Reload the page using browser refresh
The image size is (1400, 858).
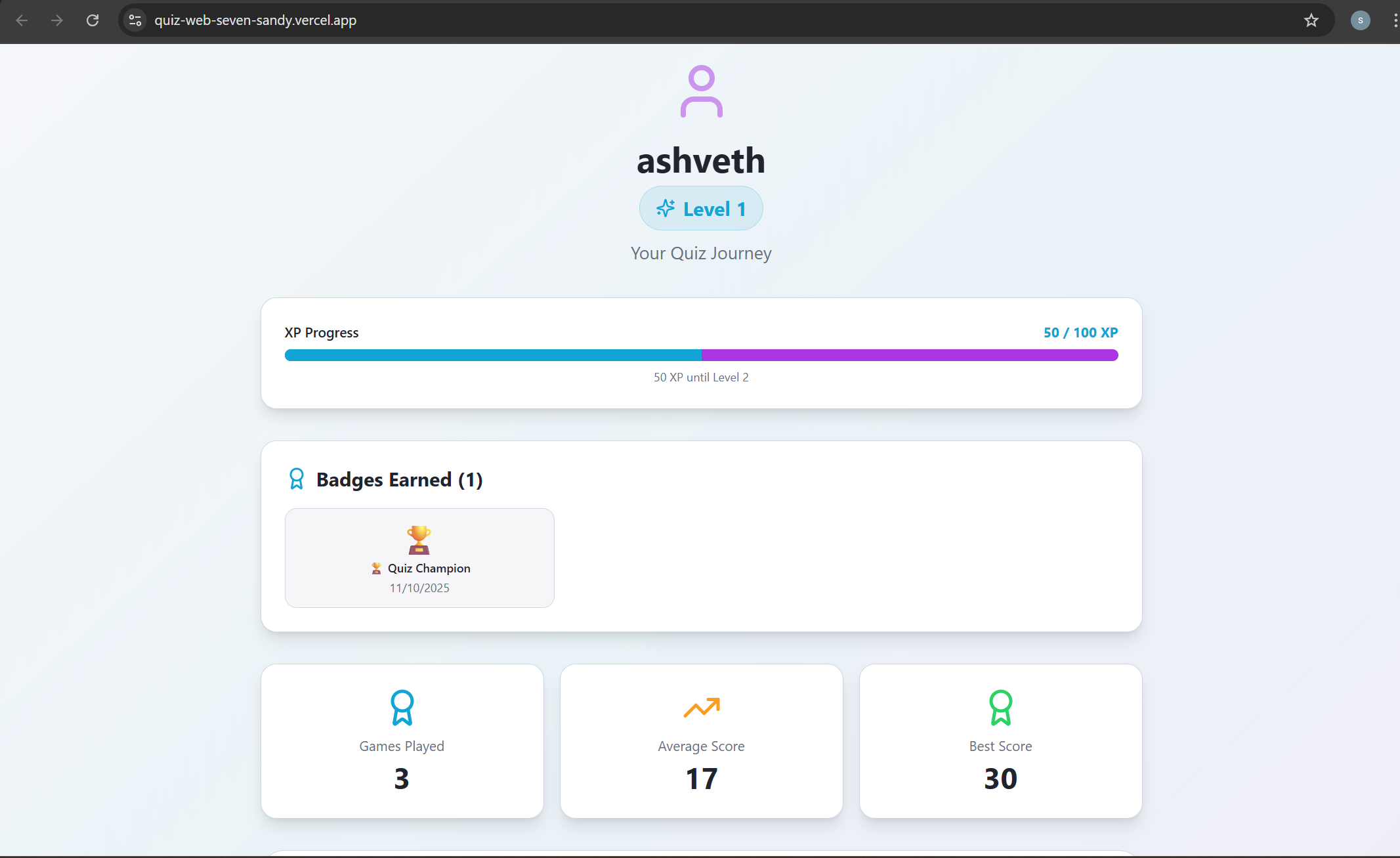pyautogui.click(x=93, y=20)
